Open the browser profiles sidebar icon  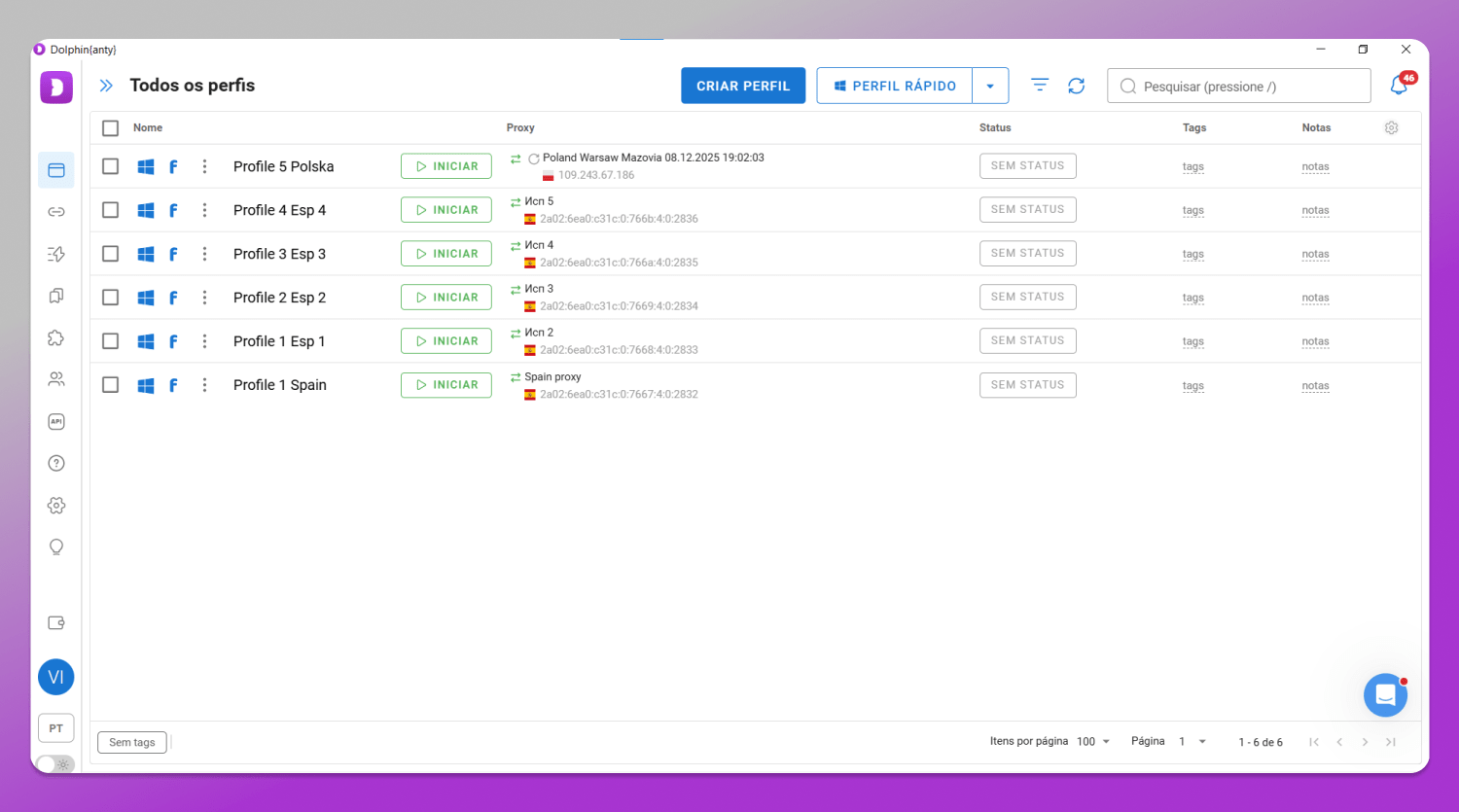56,170
